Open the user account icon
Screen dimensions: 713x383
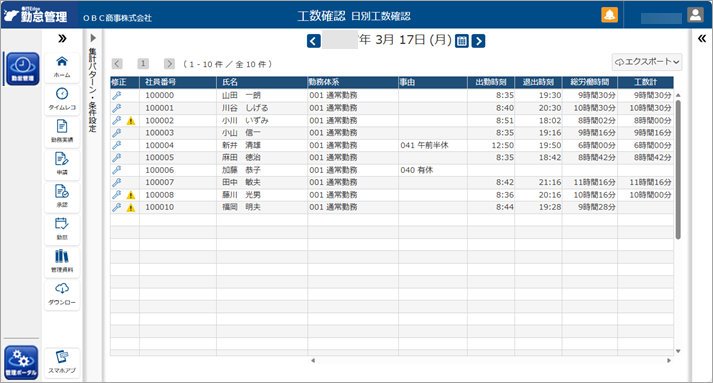(695, 15)
